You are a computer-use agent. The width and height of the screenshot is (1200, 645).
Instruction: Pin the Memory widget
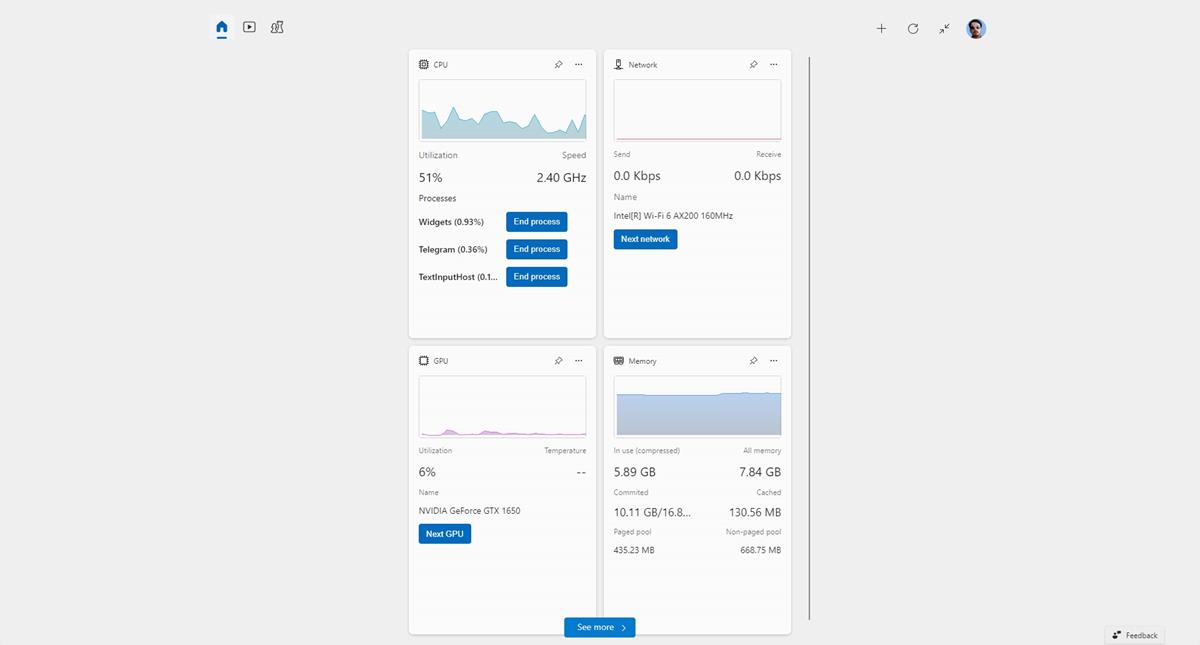(754, 361)
